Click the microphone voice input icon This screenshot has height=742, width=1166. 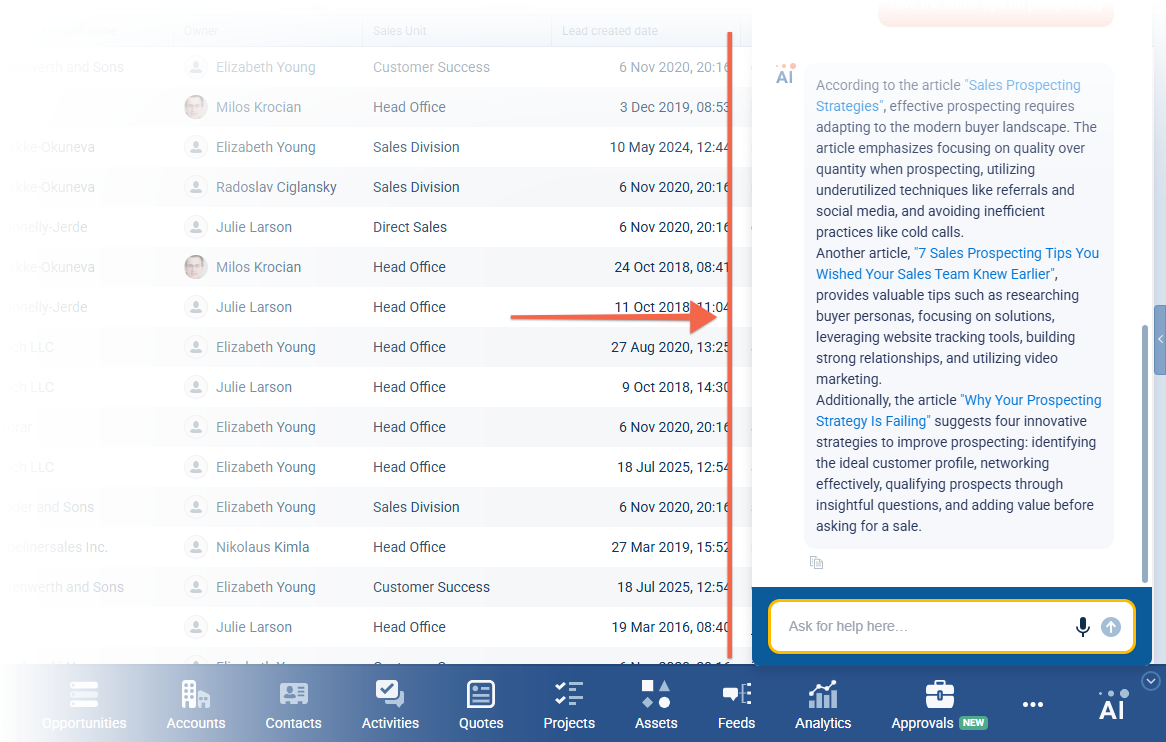coord(1082,627)
